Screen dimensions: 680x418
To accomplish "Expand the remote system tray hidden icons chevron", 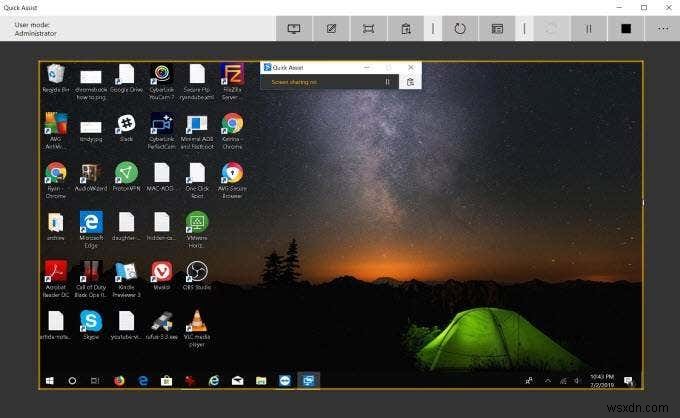I will click(548, 381).
